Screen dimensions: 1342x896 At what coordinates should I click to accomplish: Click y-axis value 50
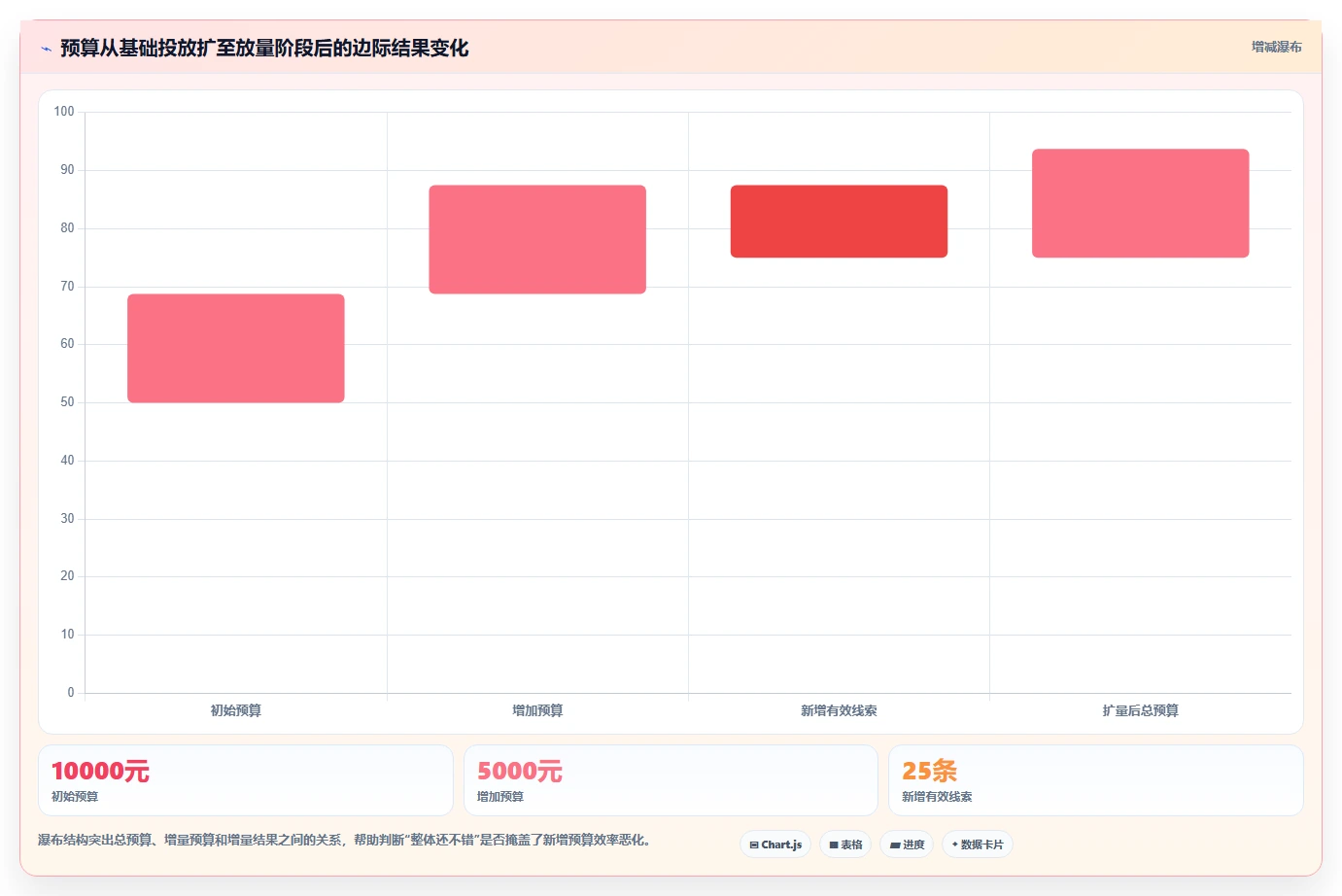coord(67,402)
